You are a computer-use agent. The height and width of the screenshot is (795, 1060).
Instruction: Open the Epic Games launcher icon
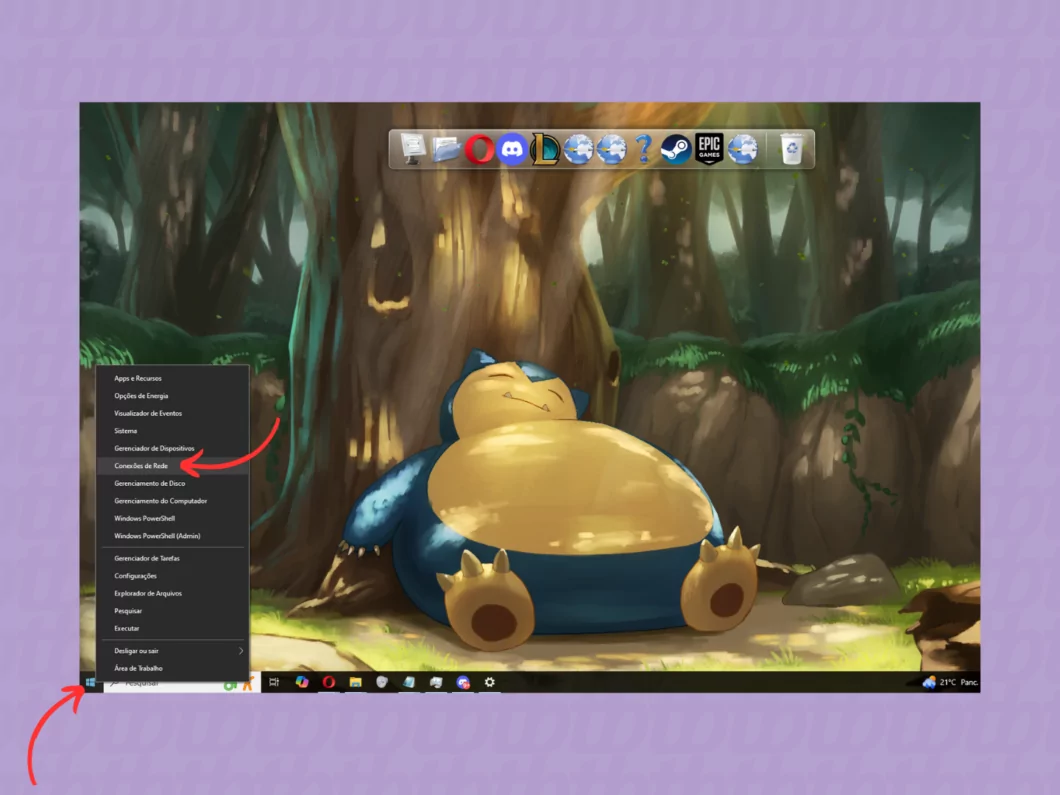point(709,149)
